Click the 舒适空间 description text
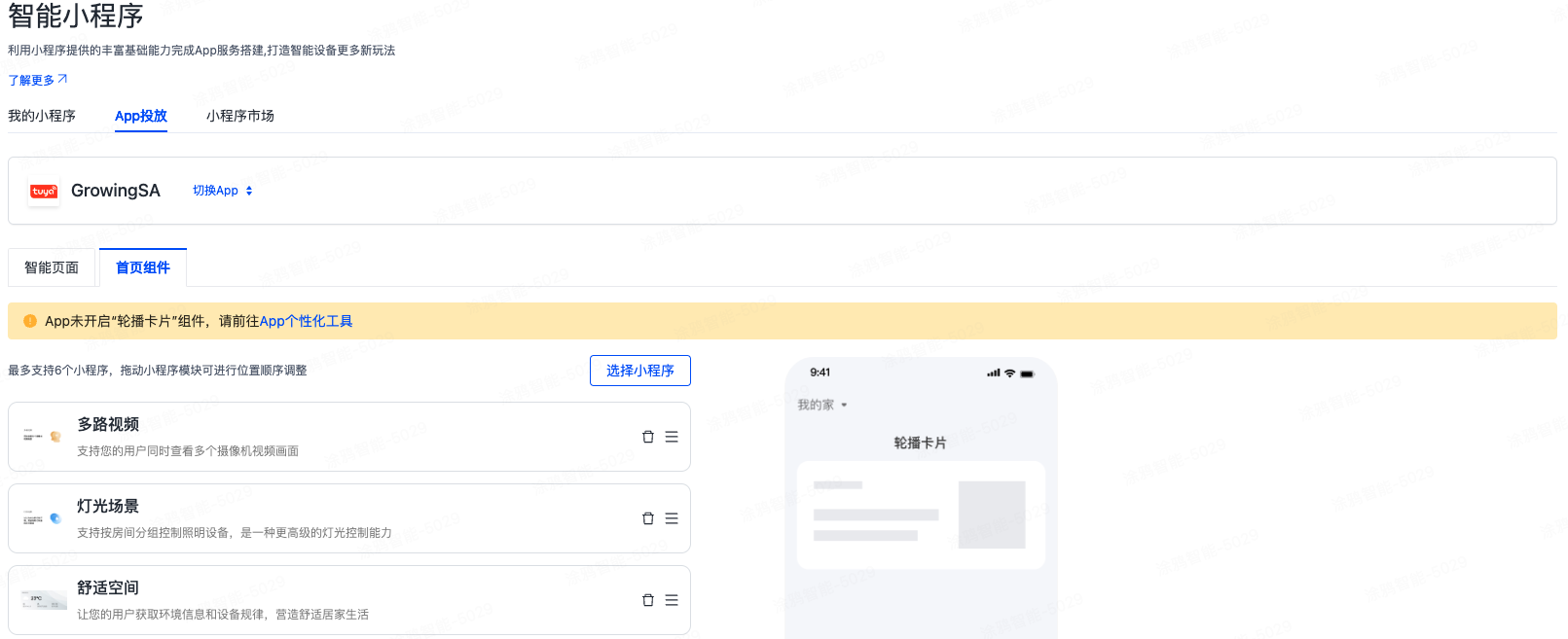1568x639 pixels. [x=223, y=615]
